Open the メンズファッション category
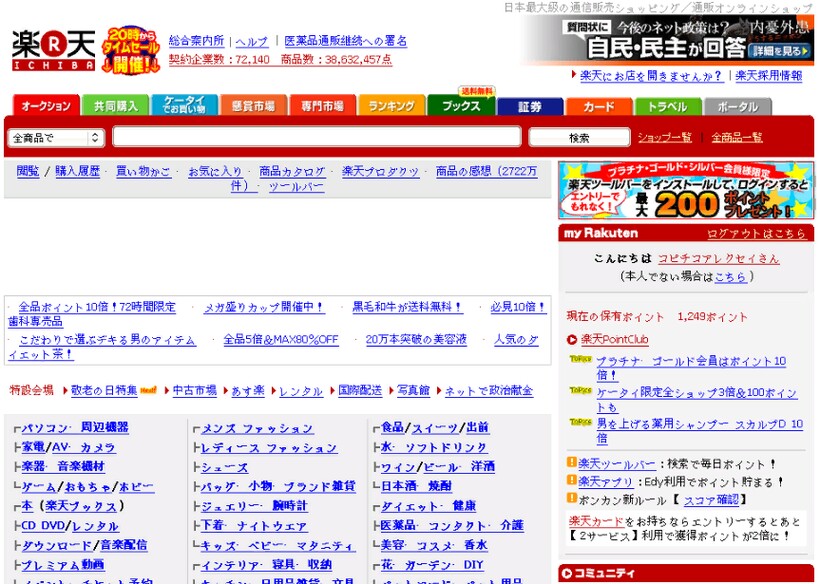 [257, 428]
